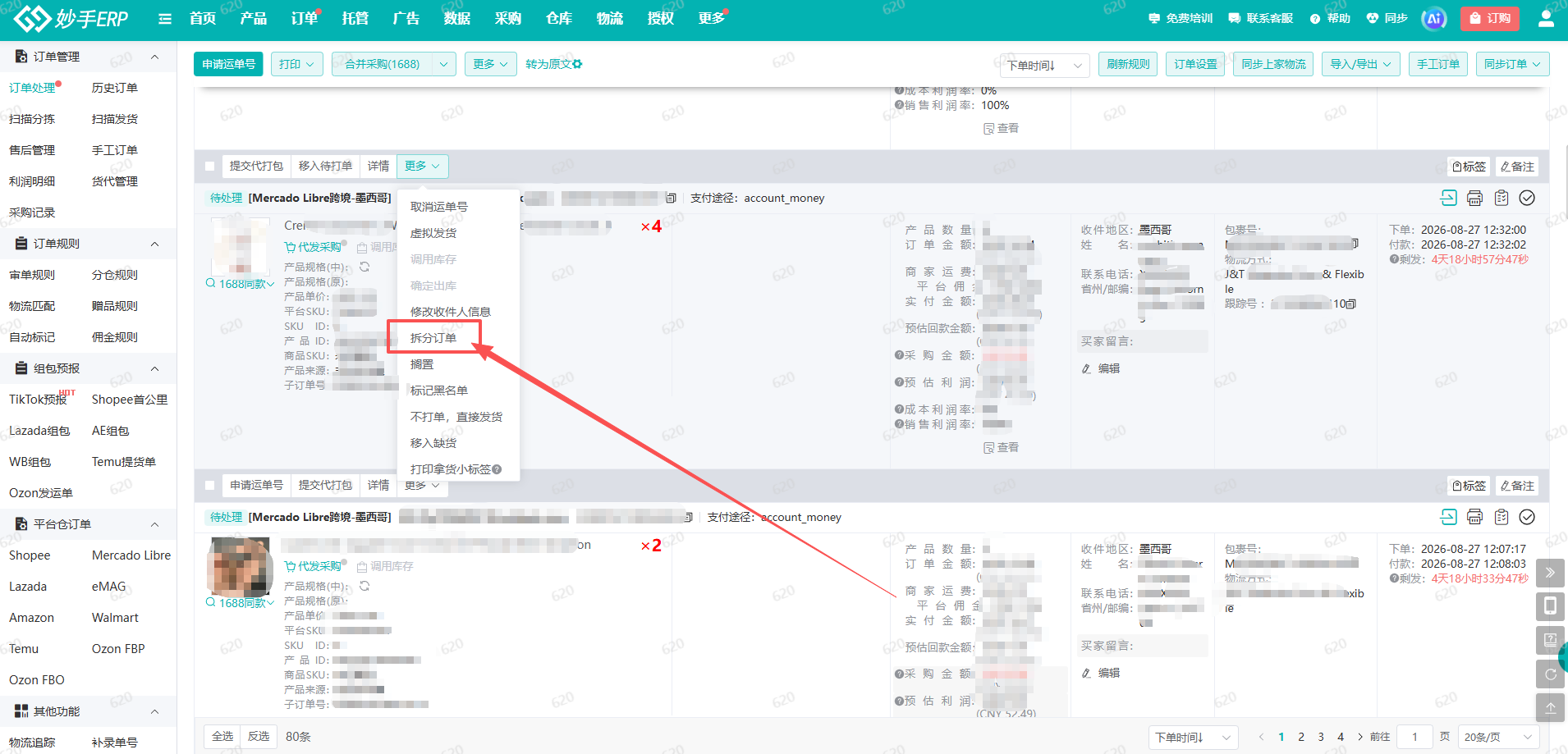
Task: Open the 下单时间 sort dropdown at top
Action: [x=1045, y=65]
